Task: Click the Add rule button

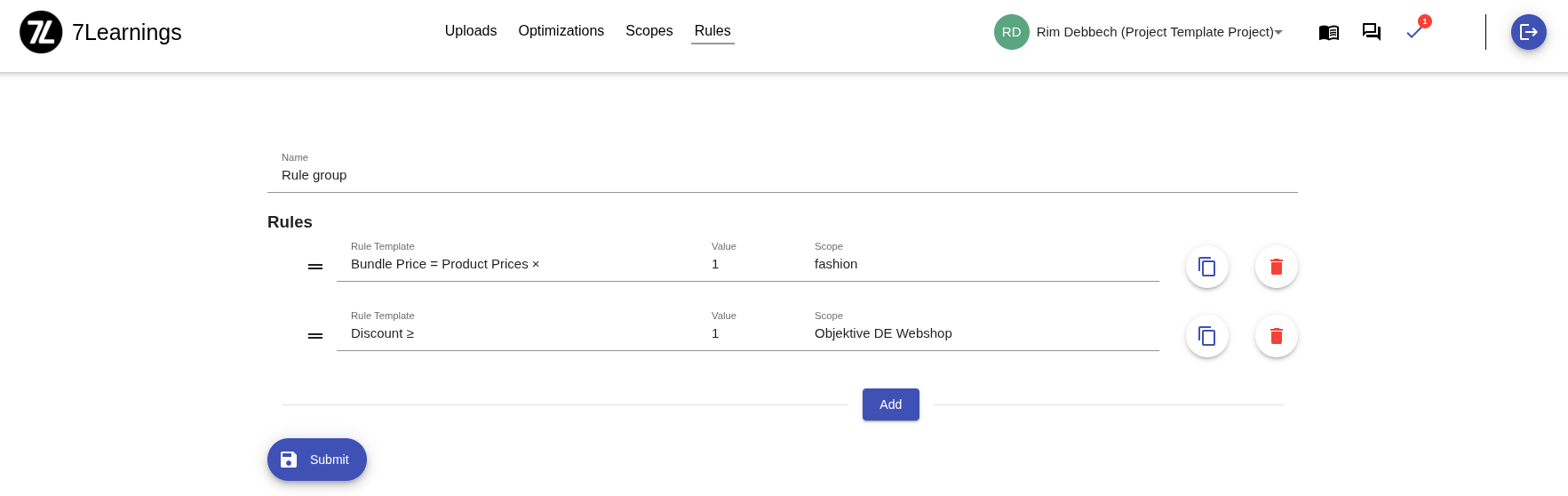Action: (891, 404)
